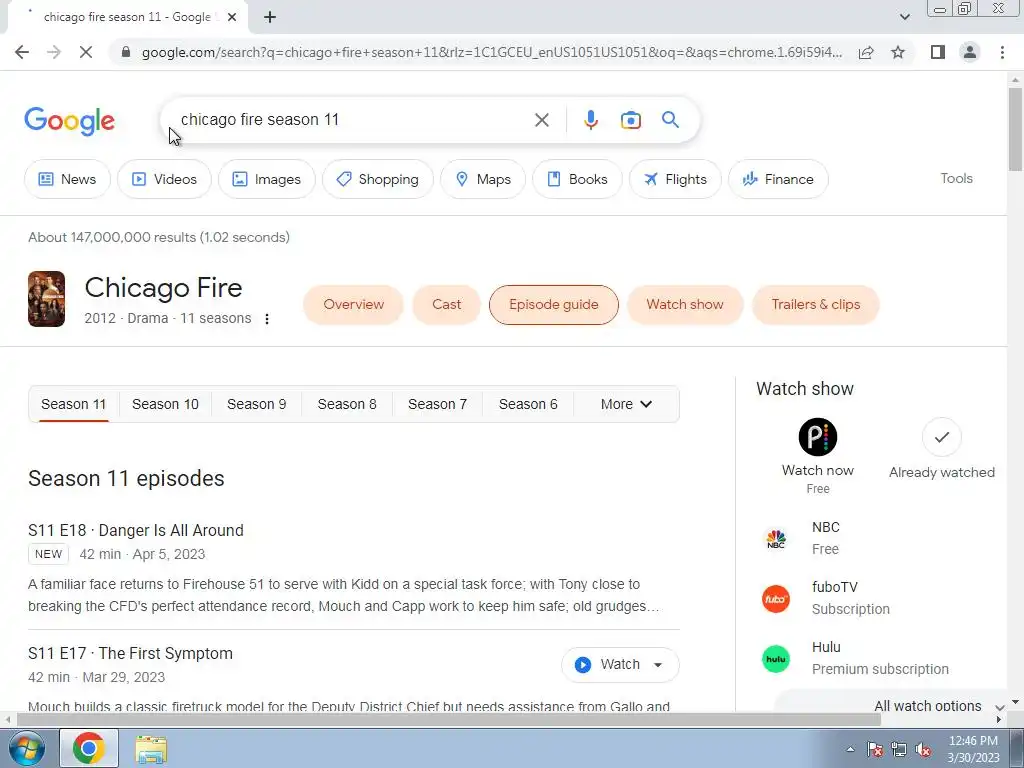Show hidden system tray icons
1024x768 pixels.
(850, 749)
